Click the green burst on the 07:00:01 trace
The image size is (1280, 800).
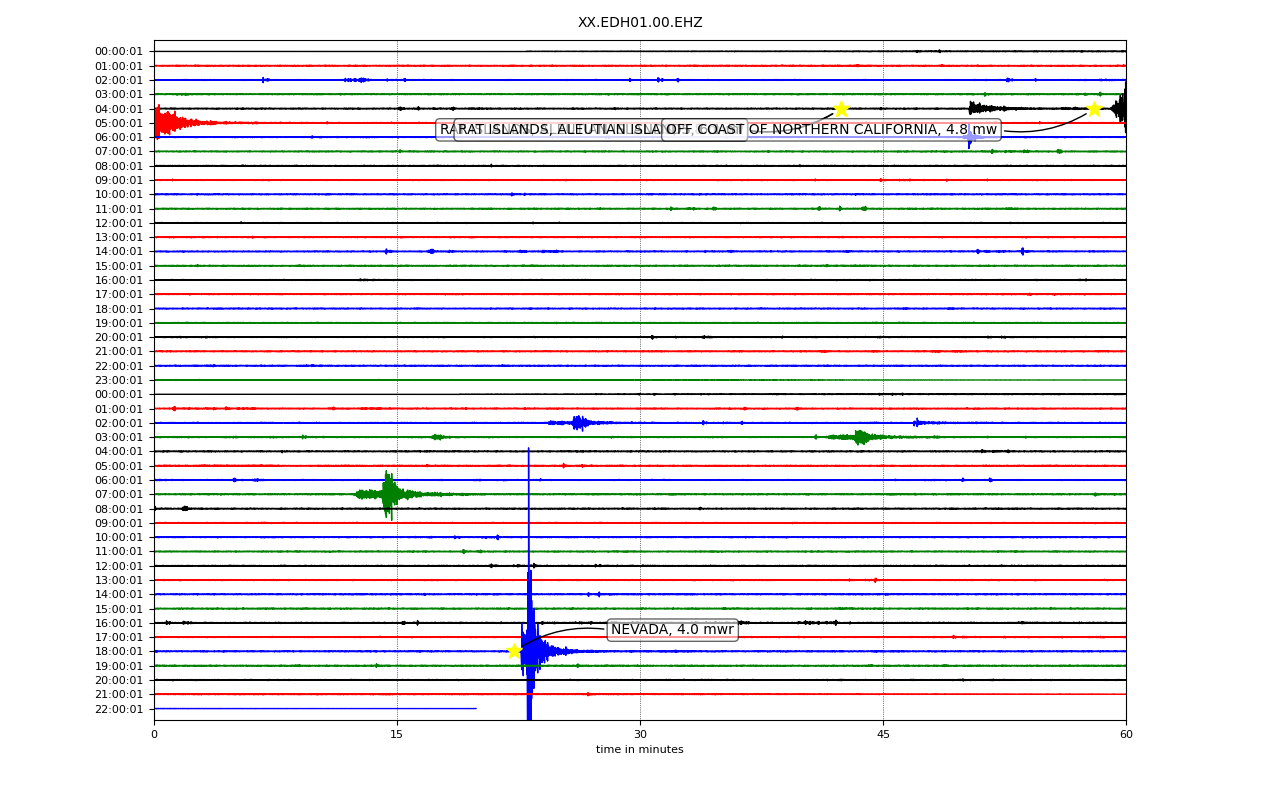pyautogui.click(x=390, y=494)
